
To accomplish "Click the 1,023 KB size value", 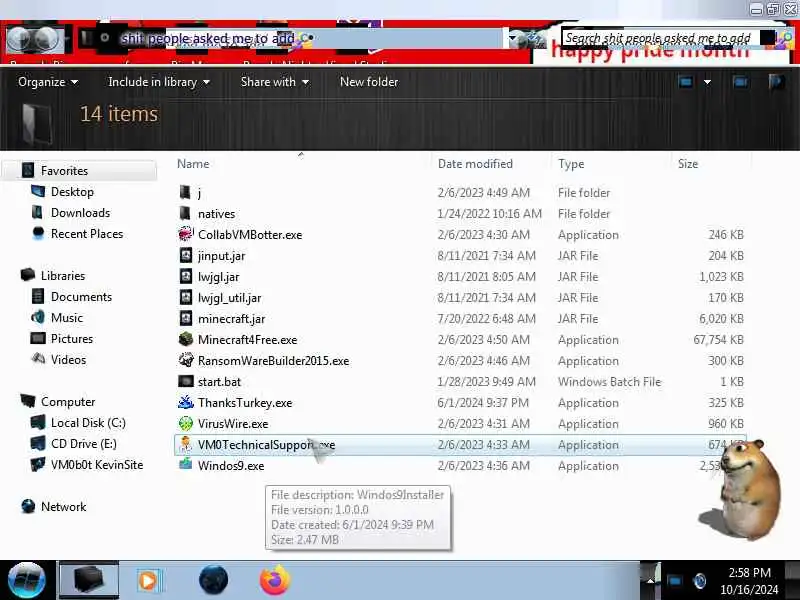I will tap(721, 277).
